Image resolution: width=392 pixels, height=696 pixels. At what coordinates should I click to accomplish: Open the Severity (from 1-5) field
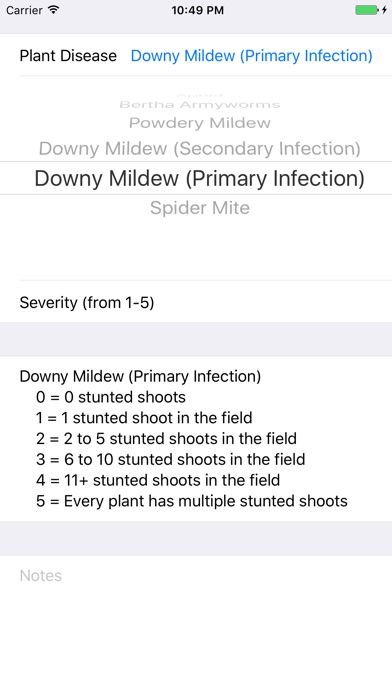196,303
